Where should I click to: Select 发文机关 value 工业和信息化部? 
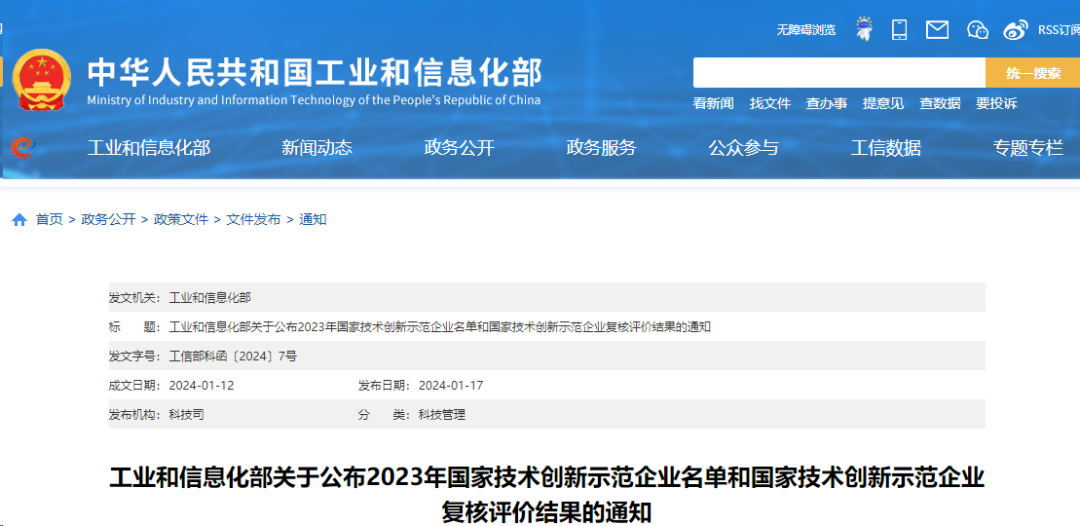click(x=210, y=298)
